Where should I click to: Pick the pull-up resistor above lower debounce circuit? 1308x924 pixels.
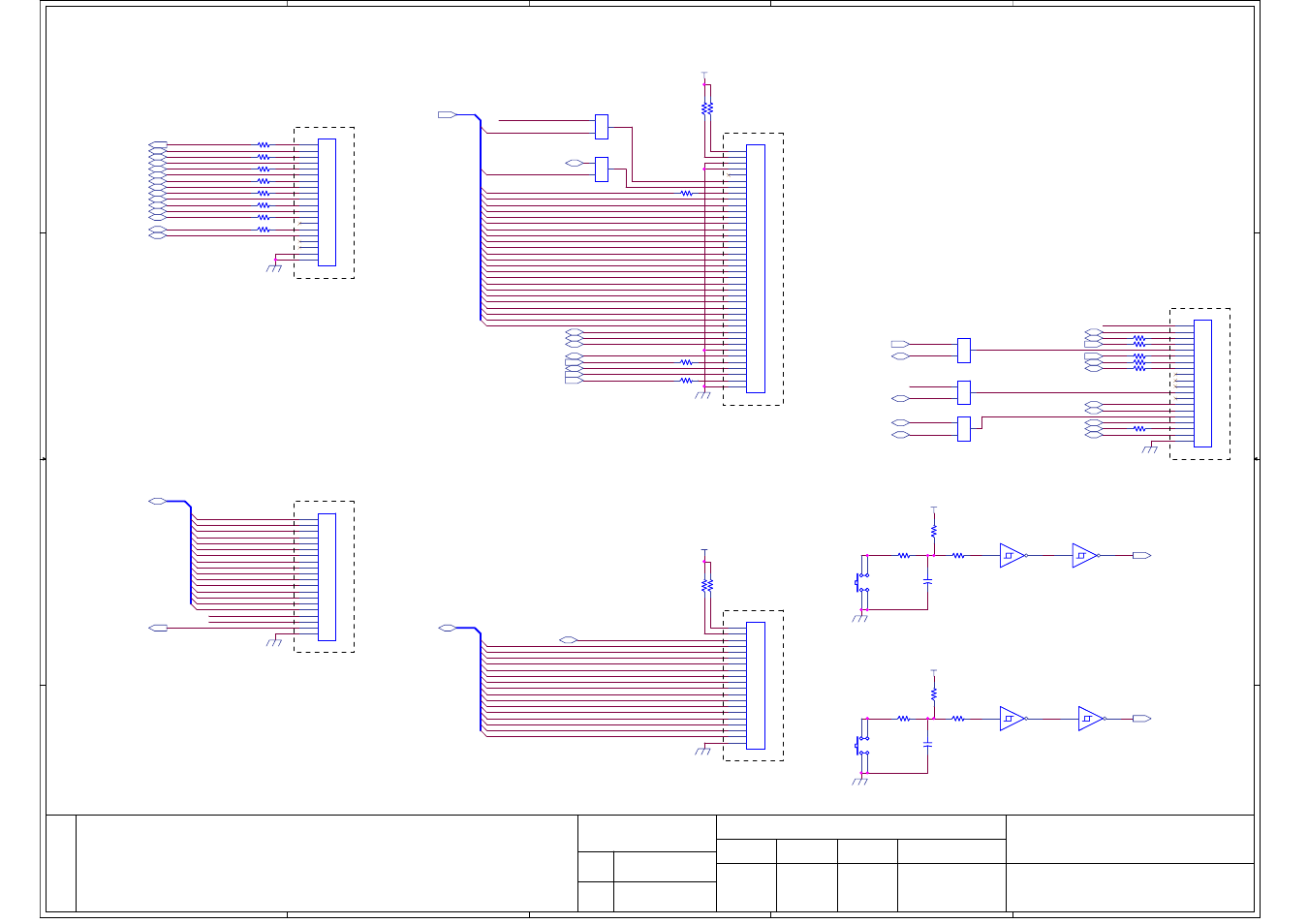click(934, 694)
